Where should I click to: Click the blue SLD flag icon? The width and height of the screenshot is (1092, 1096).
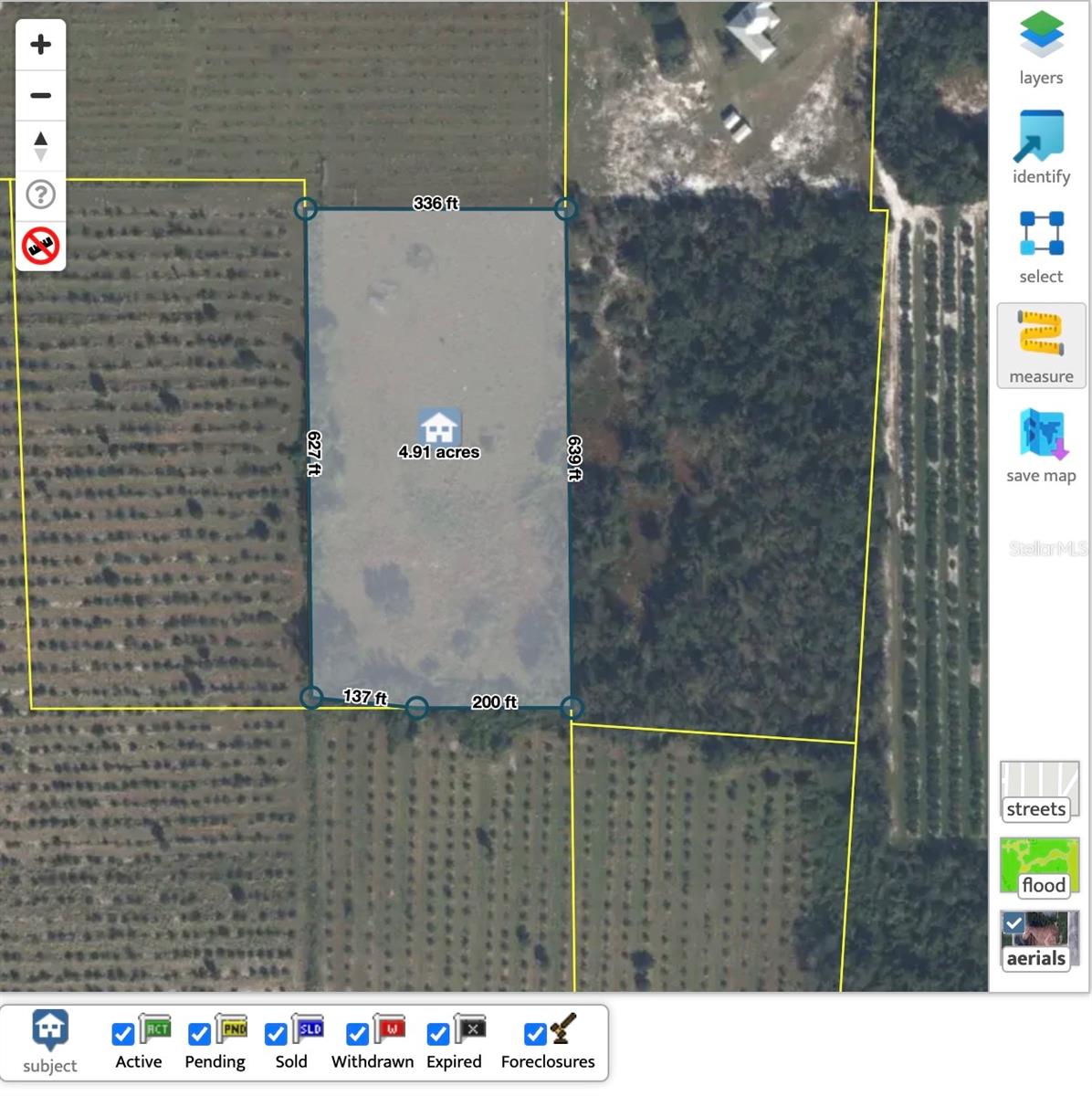click(309, 1028)
